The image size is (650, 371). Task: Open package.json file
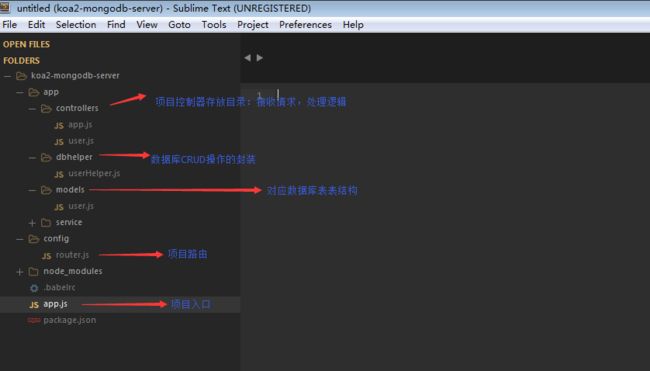click(x=70, y=320)
